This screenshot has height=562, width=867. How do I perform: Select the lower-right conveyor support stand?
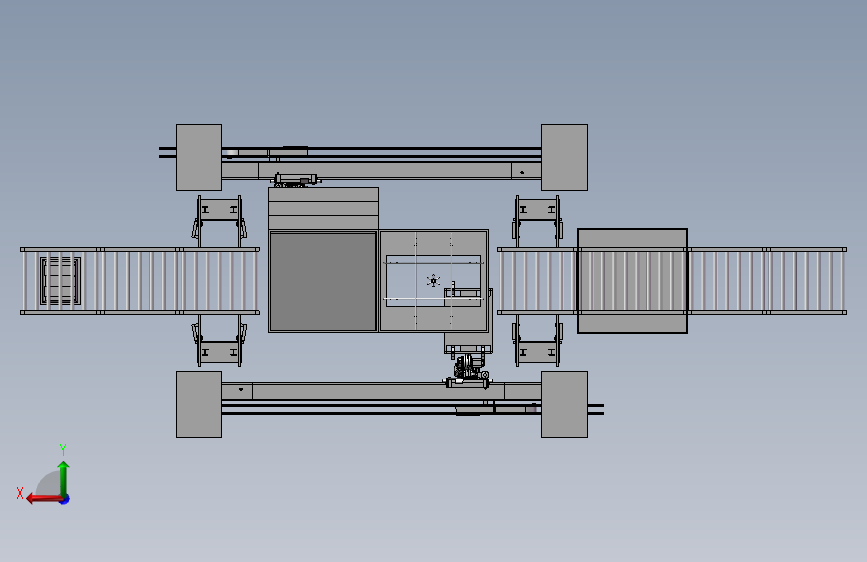pos(537,341)
